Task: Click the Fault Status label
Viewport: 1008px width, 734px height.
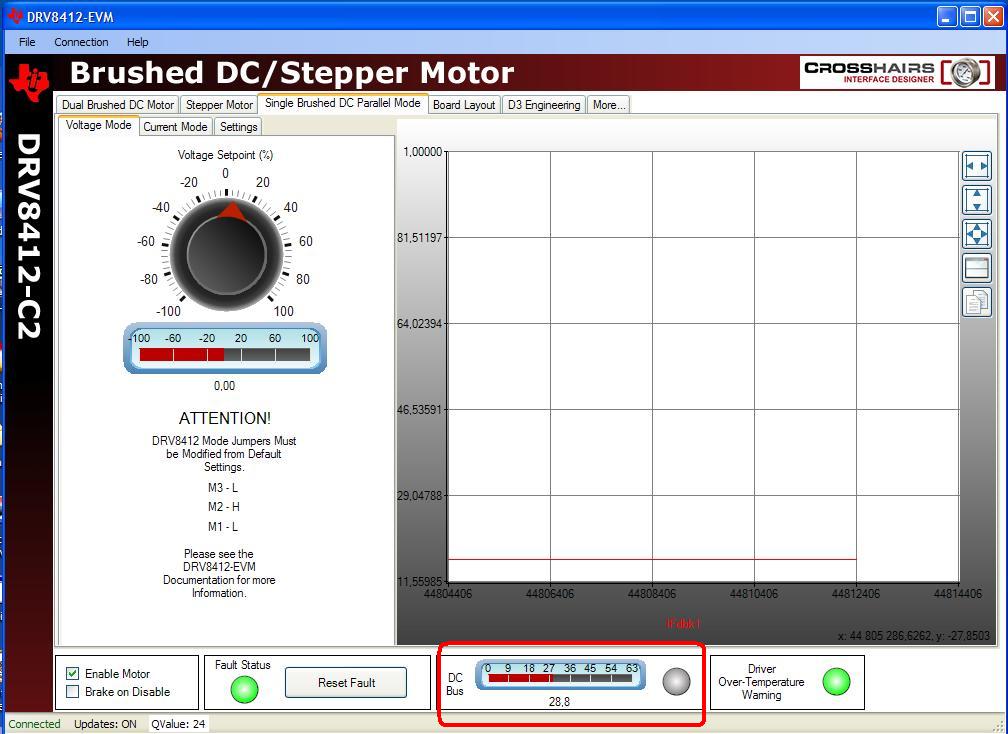Action: pos(242,665)
